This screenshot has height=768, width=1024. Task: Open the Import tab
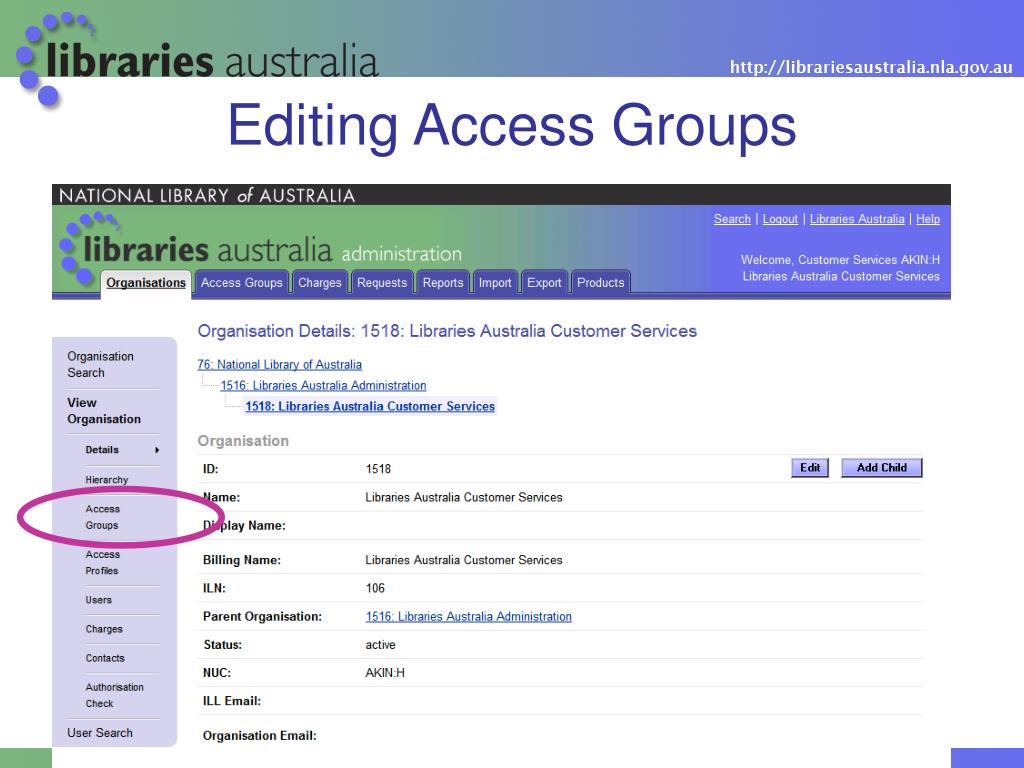[x=495, y=283]
